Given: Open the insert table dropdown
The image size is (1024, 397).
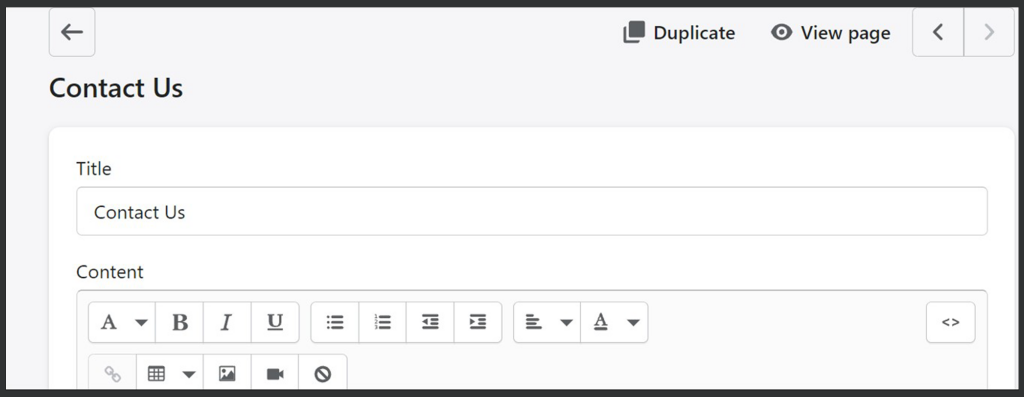Looking at the screenshot, I should 170,373.
